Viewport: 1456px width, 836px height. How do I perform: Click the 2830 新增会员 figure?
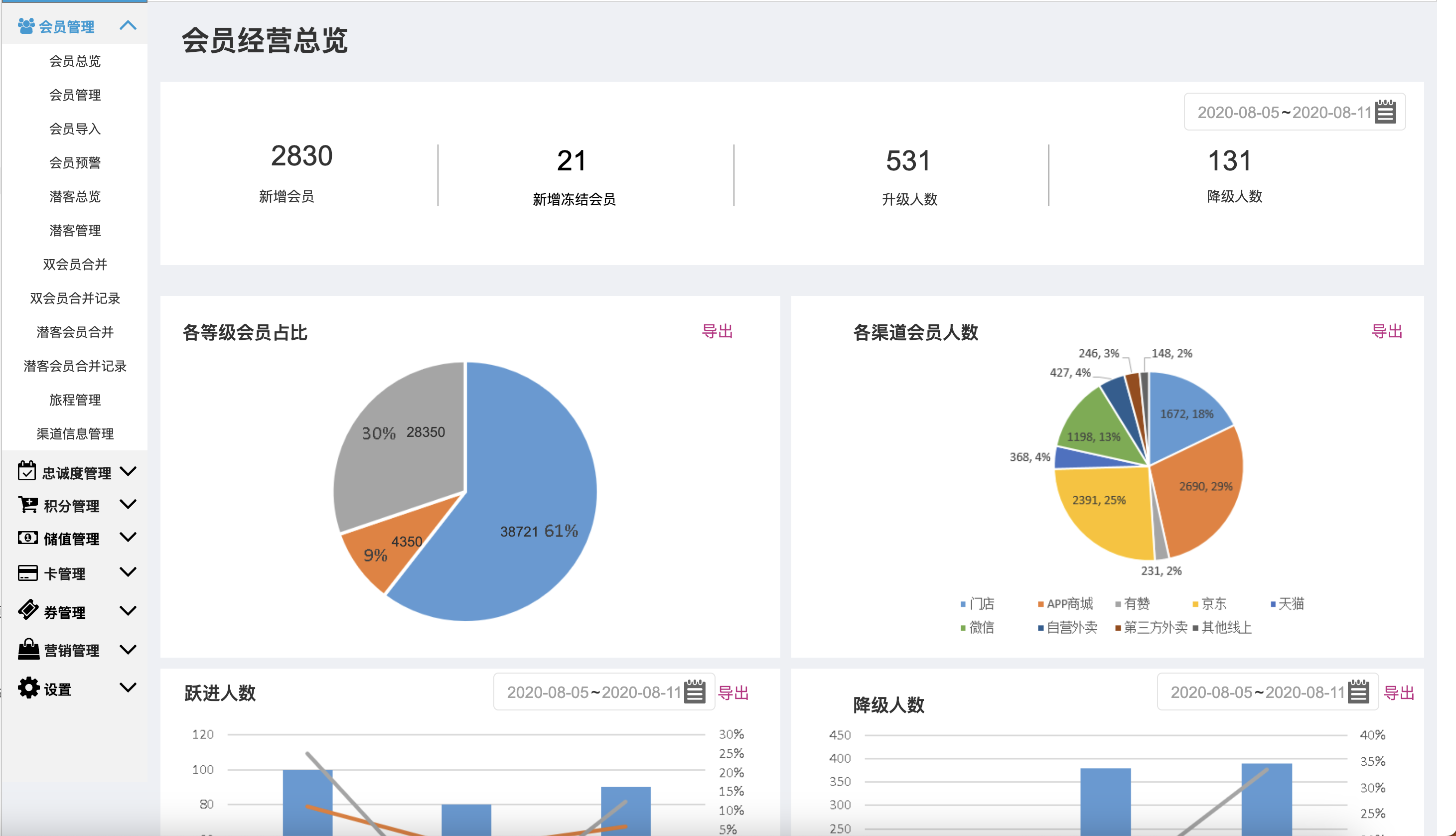(301, 156)
